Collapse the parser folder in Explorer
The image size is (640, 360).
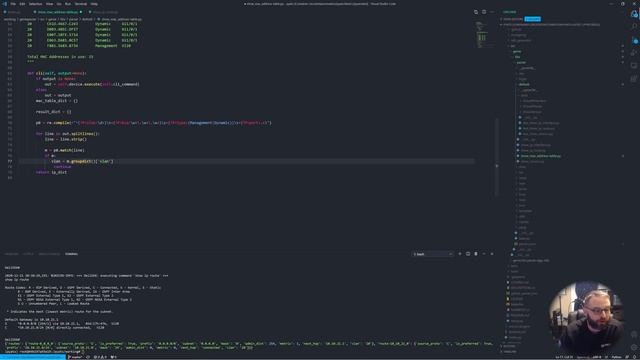(521, 62)
